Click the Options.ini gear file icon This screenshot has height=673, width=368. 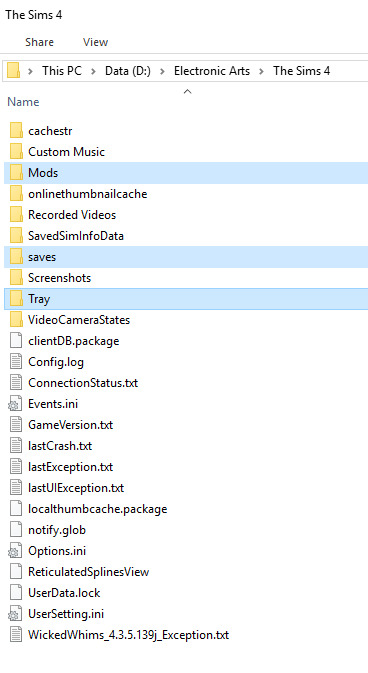(x=15, y=551)
